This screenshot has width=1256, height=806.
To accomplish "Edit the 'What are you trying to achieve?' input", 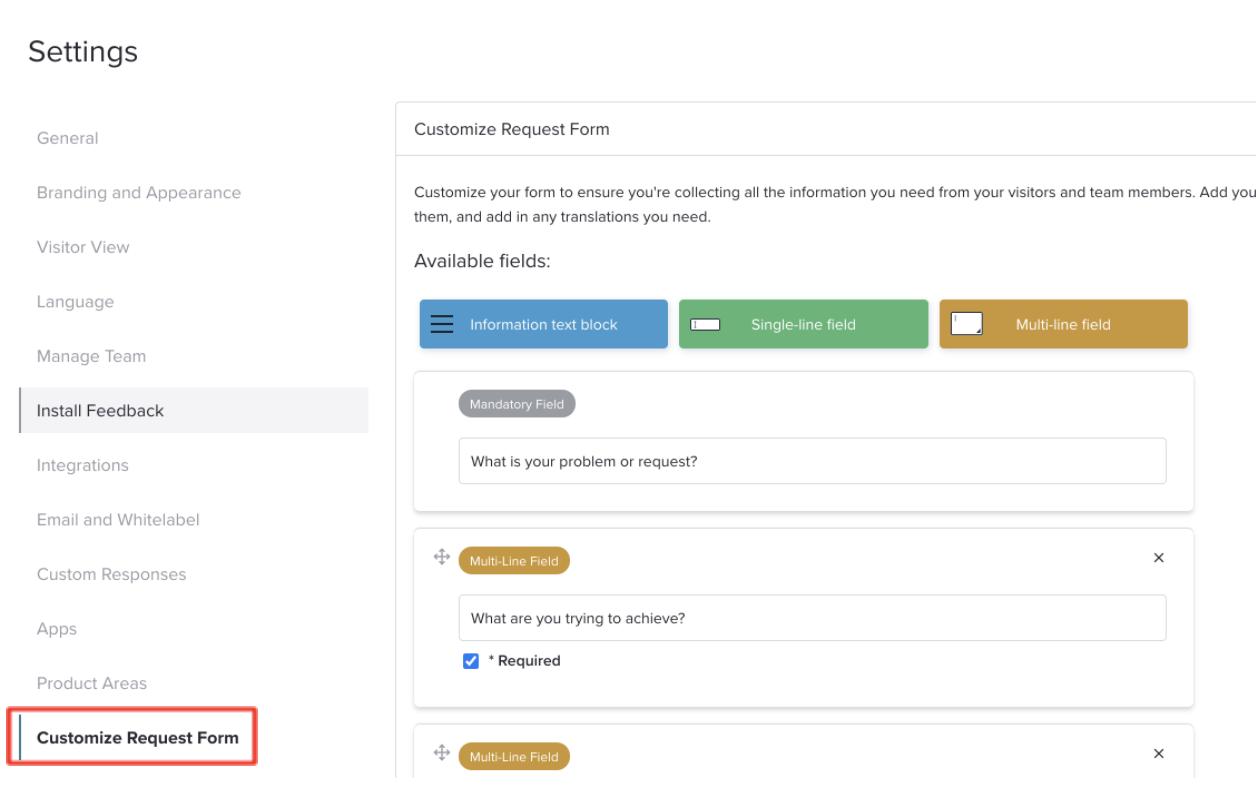I will point(812,618).
